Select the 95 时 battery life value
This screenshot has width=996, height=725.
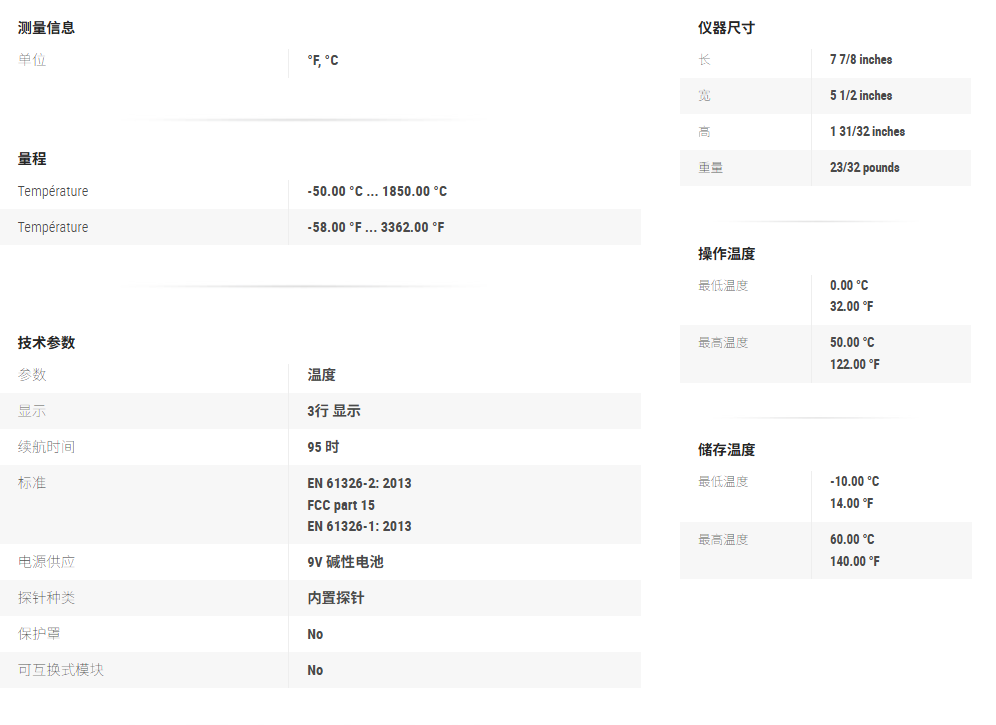click(x=323, y=447)
